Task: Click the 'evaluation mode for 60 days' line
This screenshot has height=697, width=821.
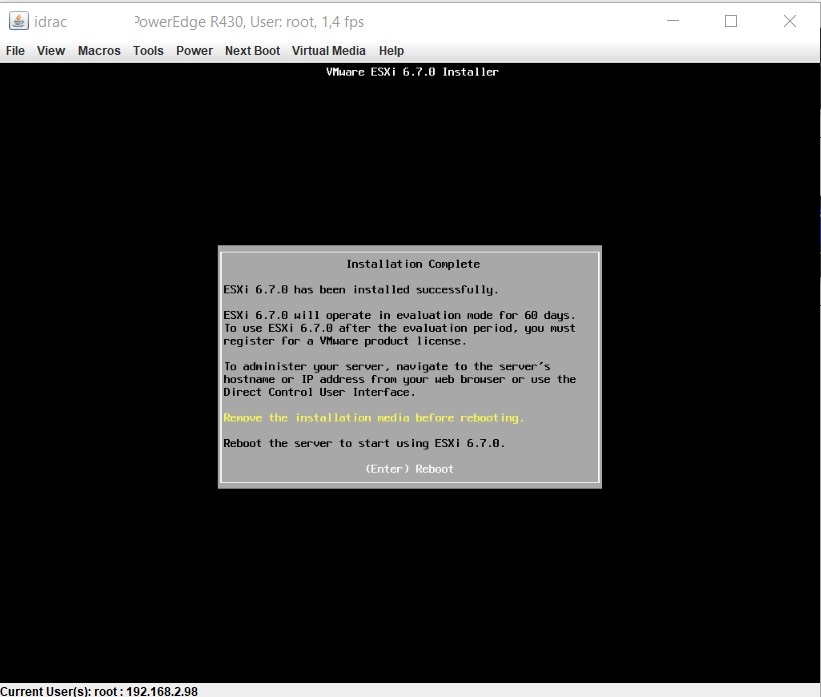Action: click(x=400, y=315)
